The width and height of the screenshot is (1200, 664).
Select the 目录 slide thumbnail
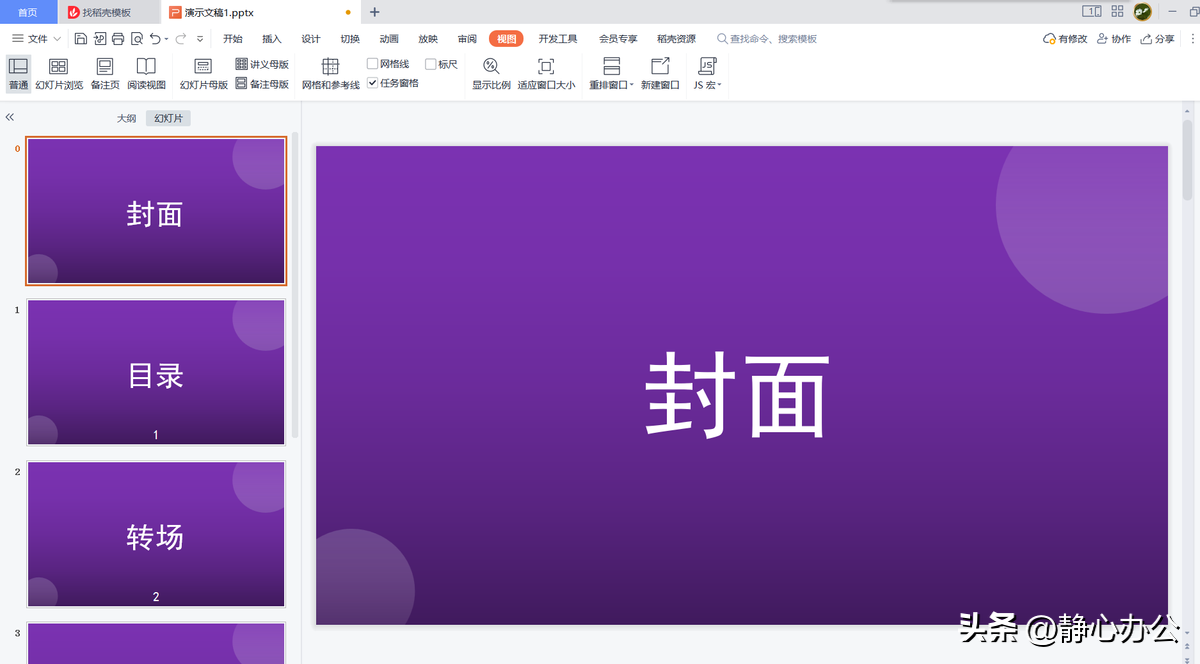point(156,372)
